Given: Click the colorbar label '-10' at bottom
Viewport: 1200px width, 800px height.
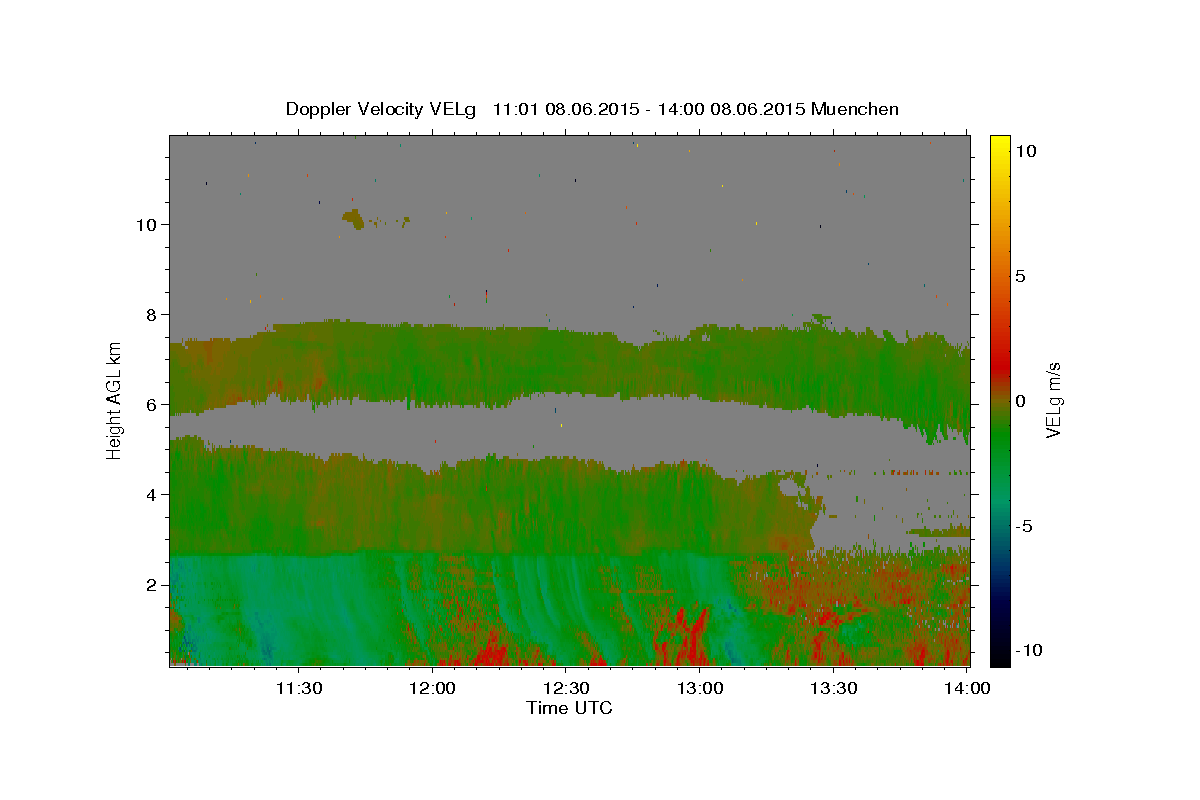Looking at the screenshot, I should [1029, 650].
